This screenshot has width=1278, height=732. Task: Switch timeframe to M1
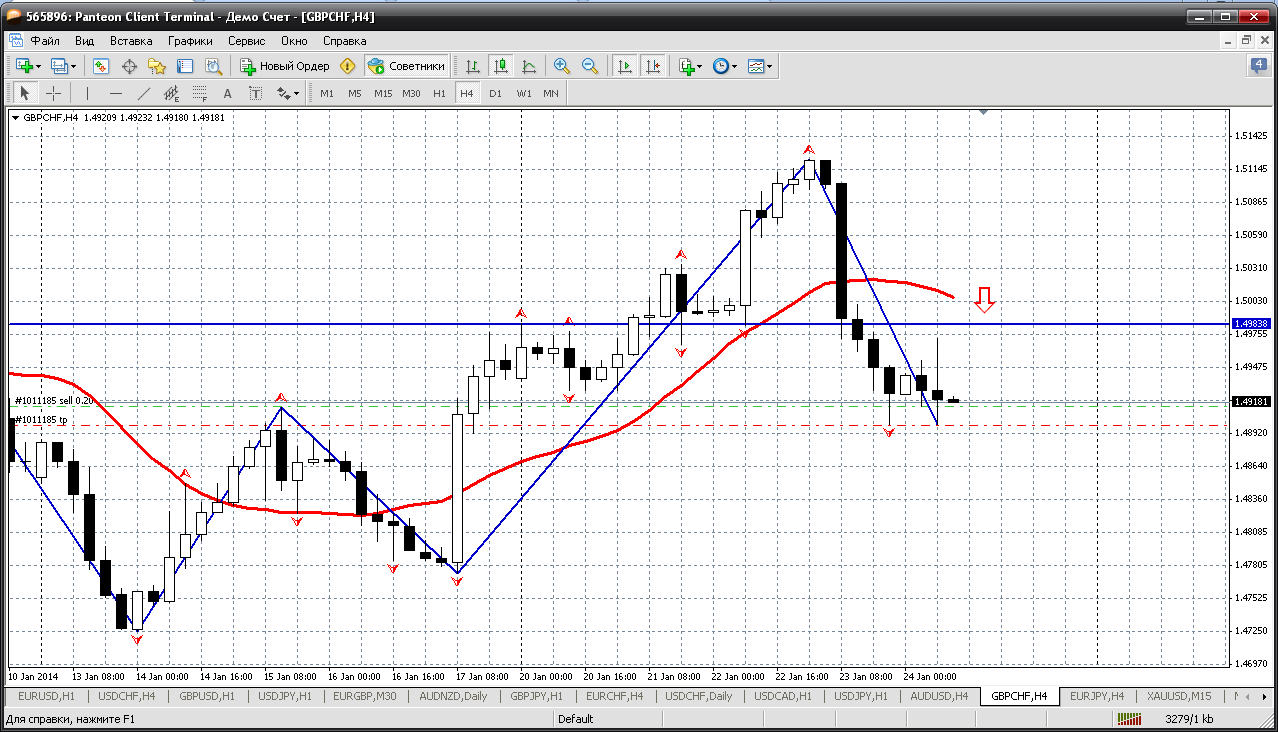click(x=327, y=93)
